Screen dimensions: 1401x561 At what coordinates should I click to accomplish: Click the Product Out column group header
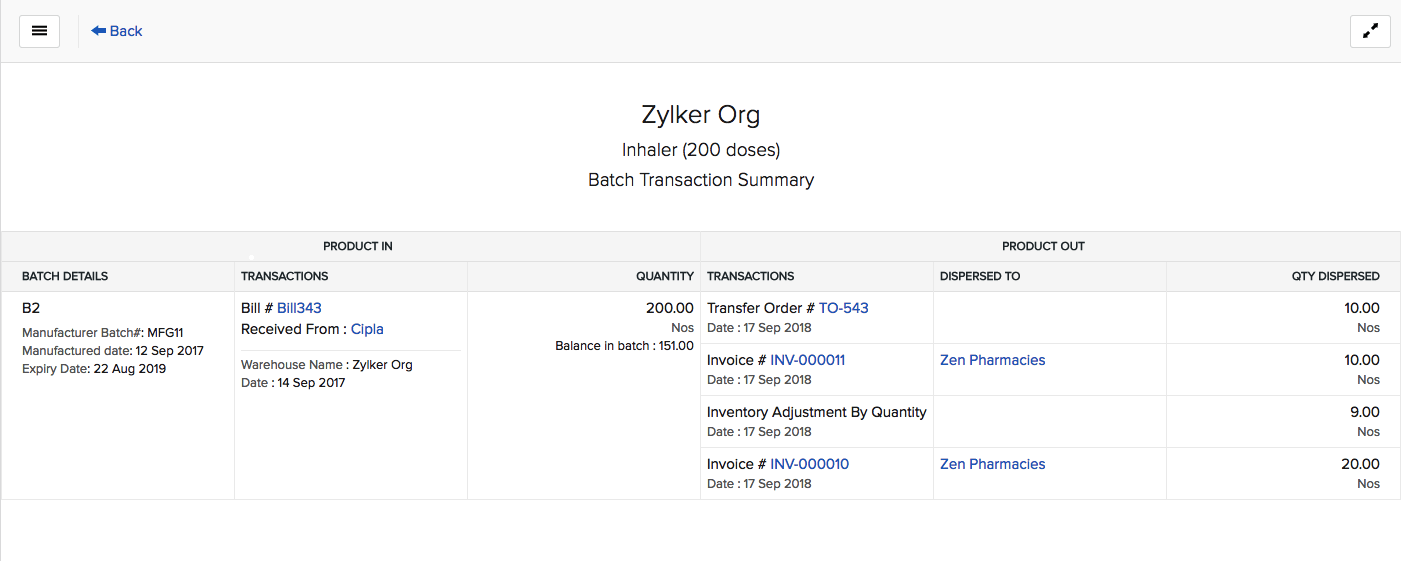[x=1043, y=246]
